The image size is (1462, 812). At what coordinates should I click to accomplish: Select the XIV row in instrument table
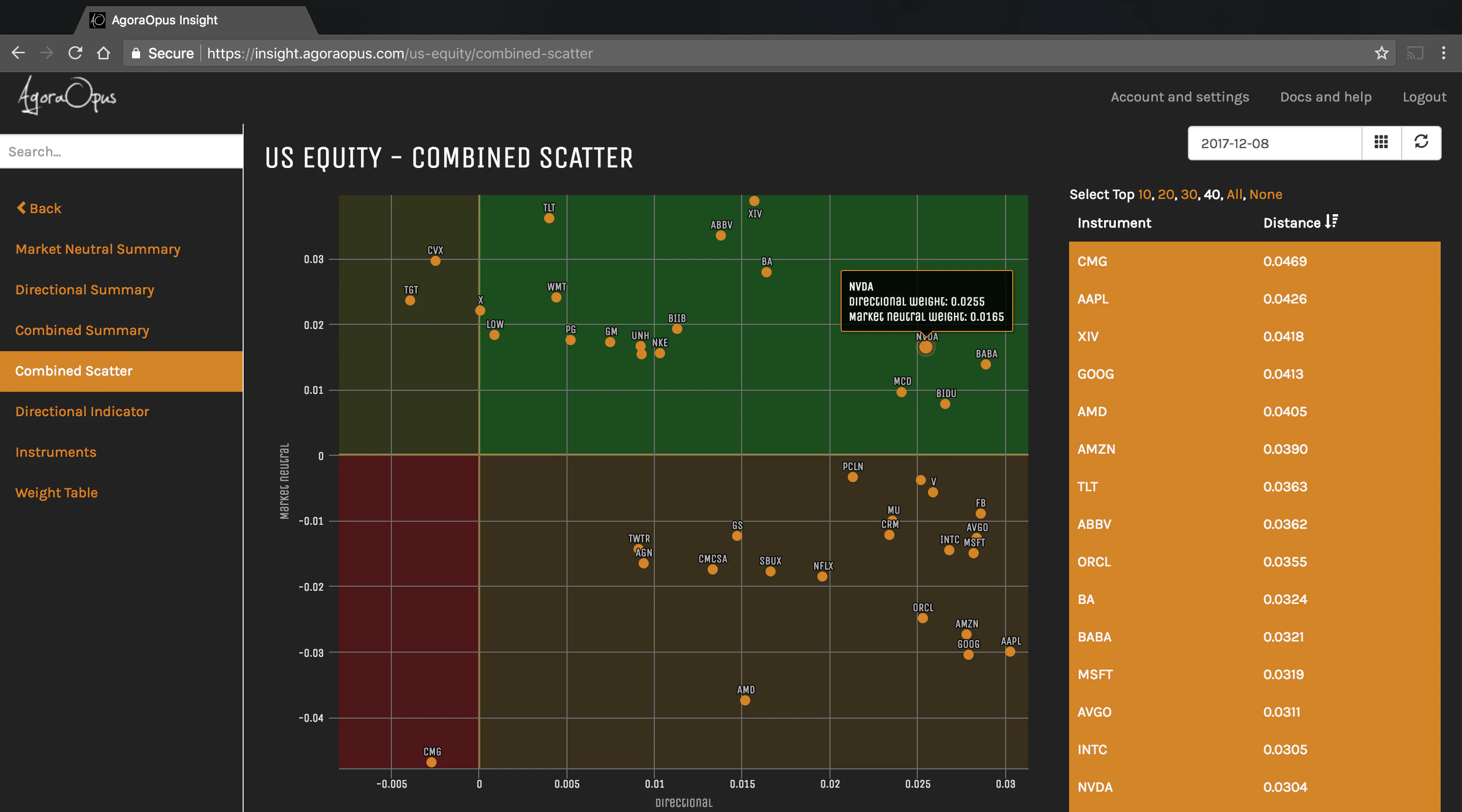1254,336
